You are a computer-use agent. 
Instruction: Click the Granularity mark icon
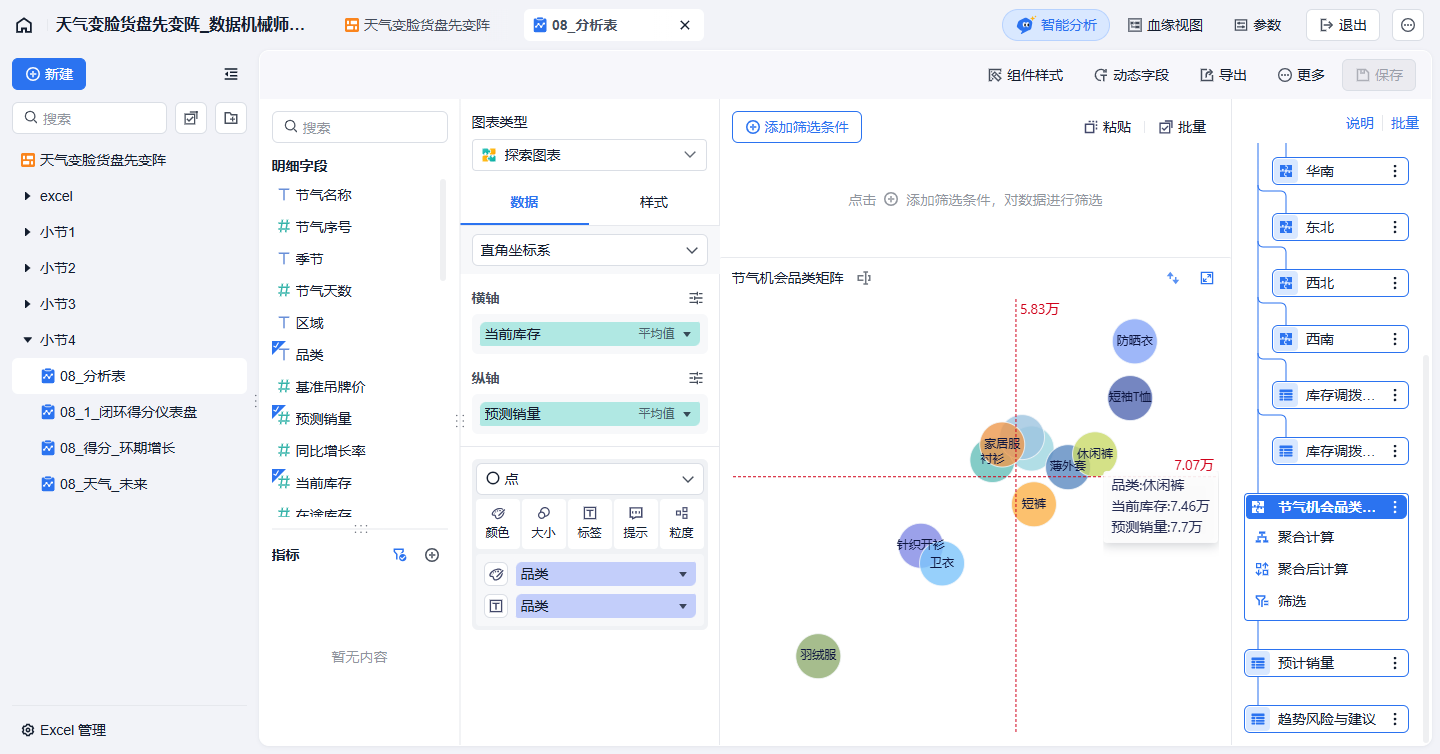(682, 524)
